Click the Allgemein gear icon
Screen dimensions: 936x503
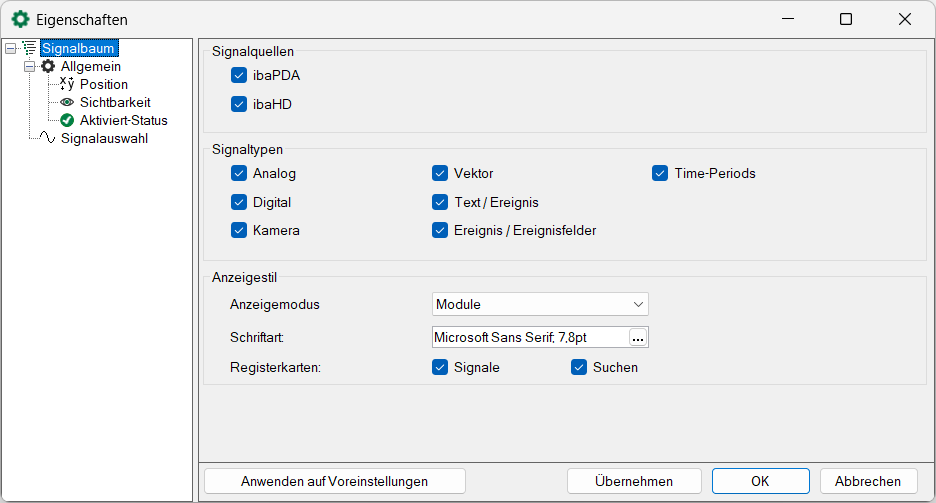point(48,66)
